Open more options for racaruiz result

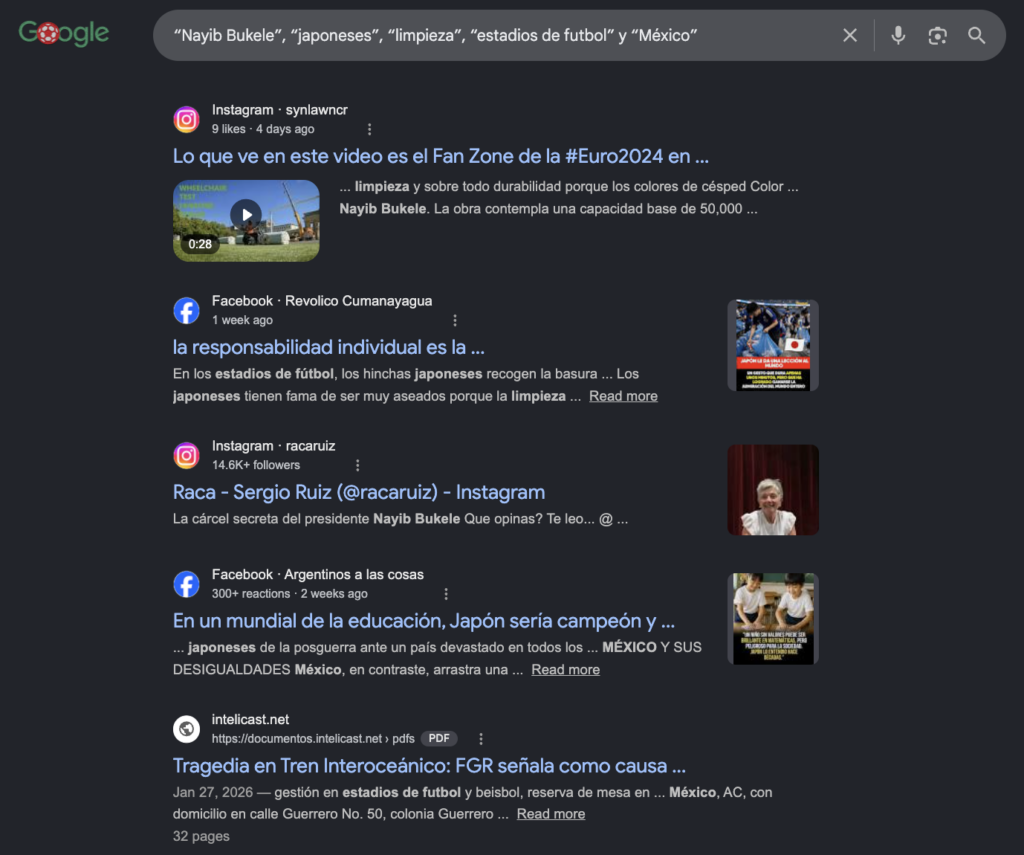coord(357,465)
